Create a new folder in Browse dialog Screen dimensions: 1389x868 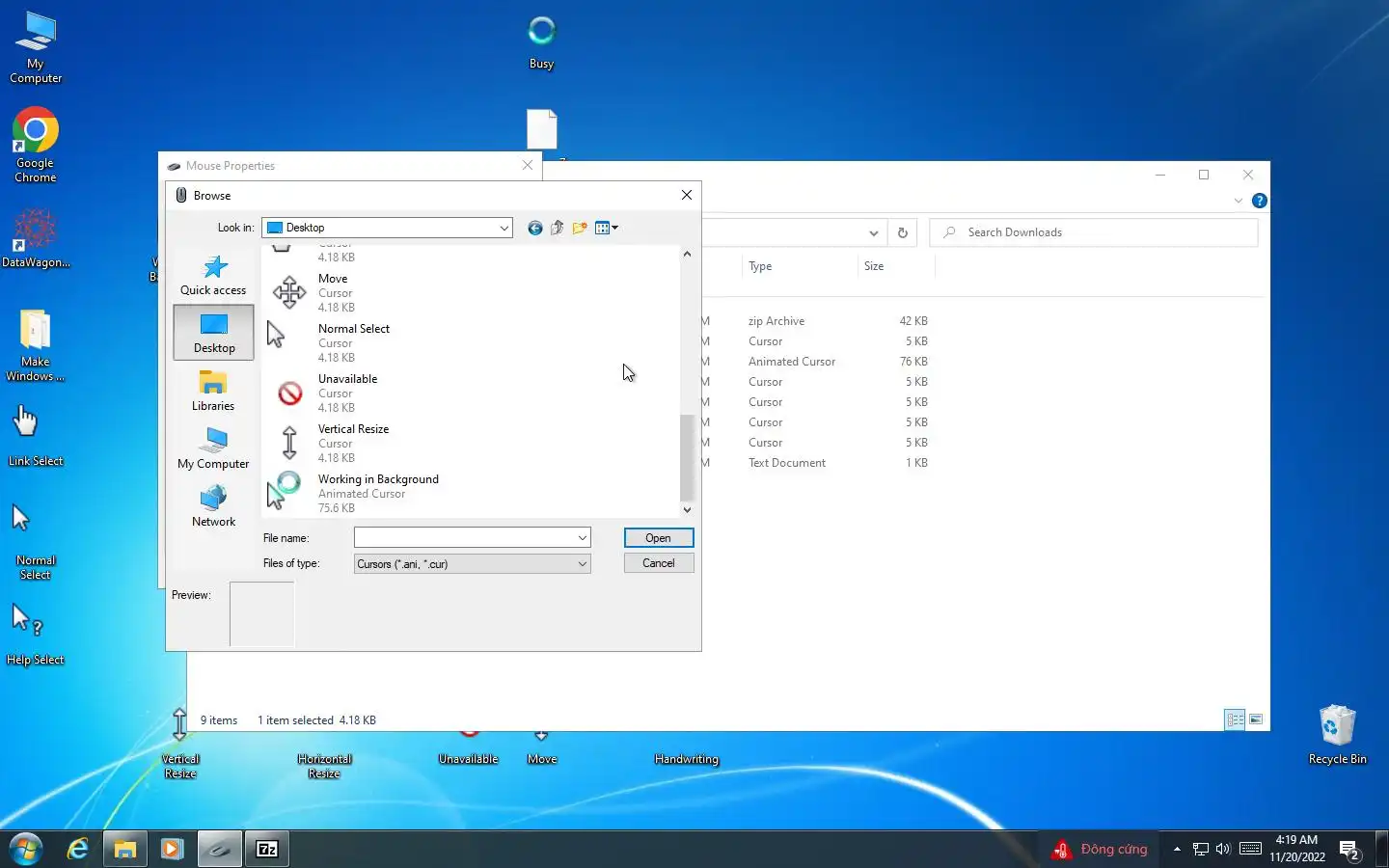580,228
